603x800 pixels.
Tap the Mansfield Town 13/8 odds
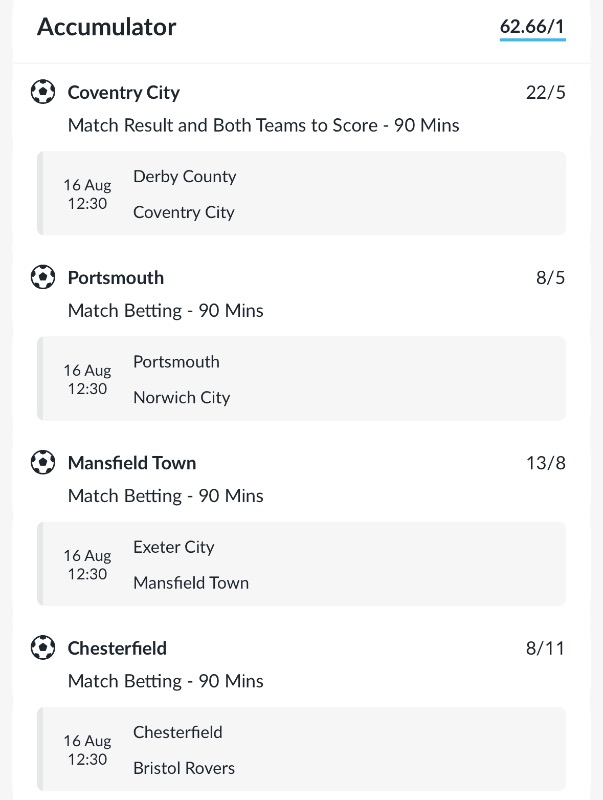click(x=545, y=463)
